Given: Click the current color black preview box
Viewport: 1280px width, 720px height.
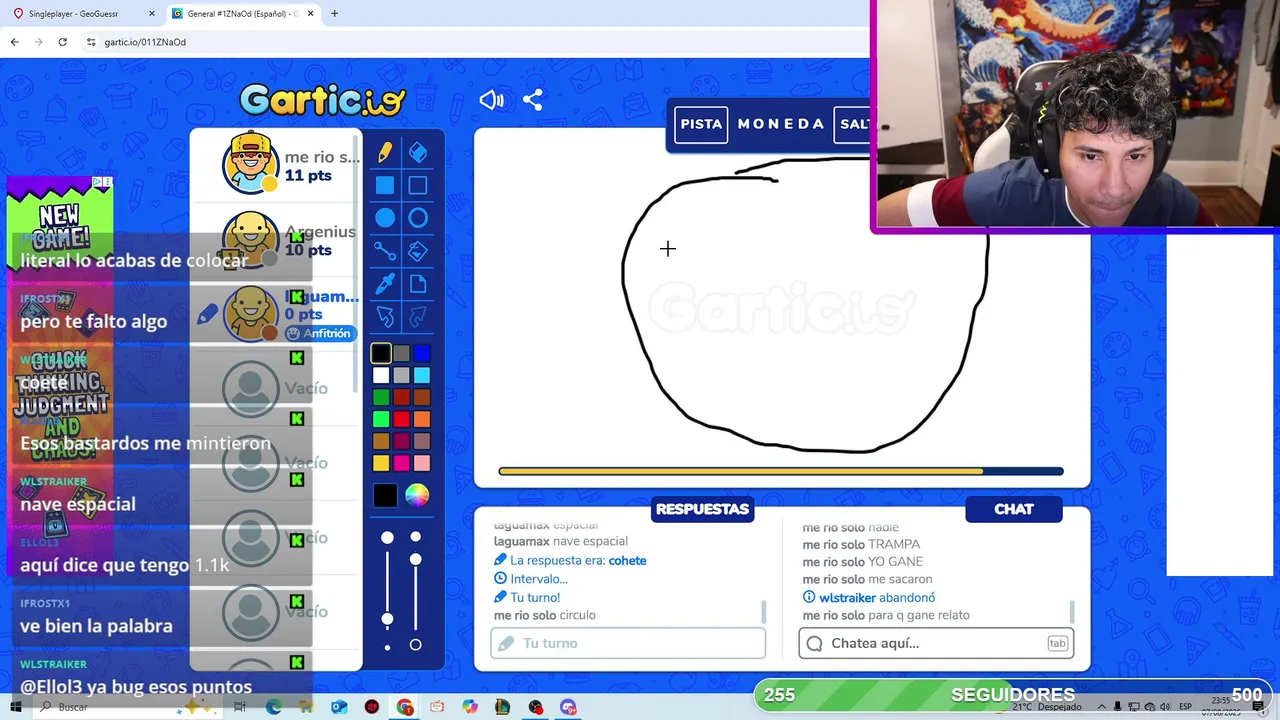Looking at the screenshot, I should click(385, 495).
